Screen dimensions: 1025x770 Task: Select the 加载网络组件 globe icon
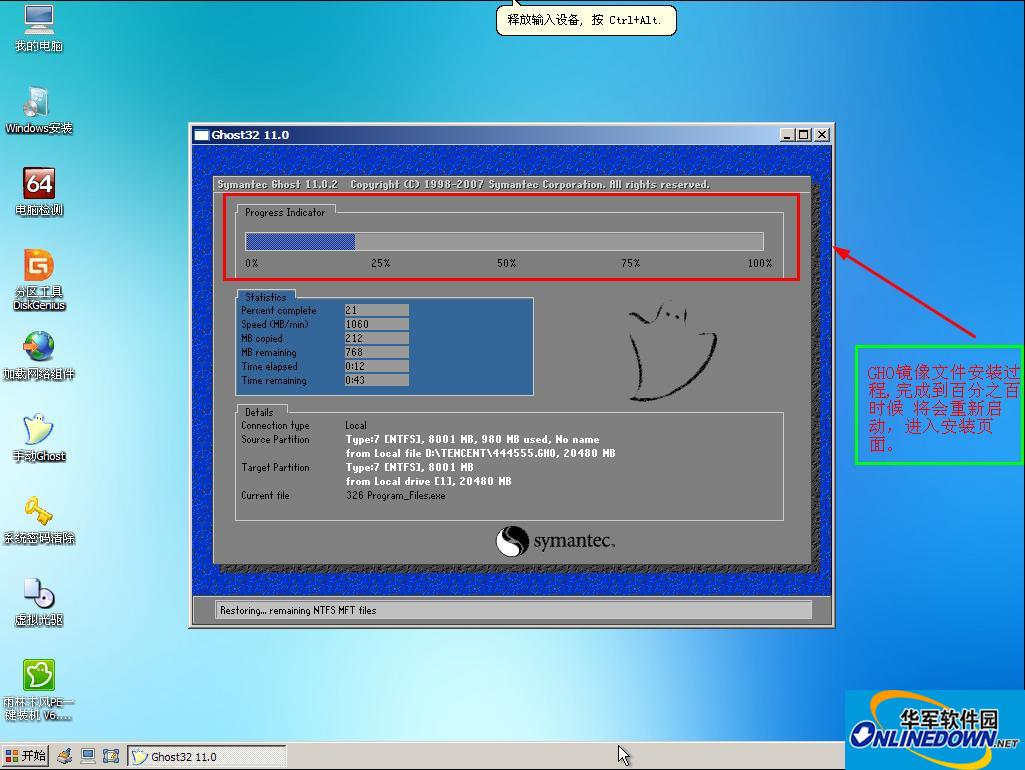tap(39, 356)
